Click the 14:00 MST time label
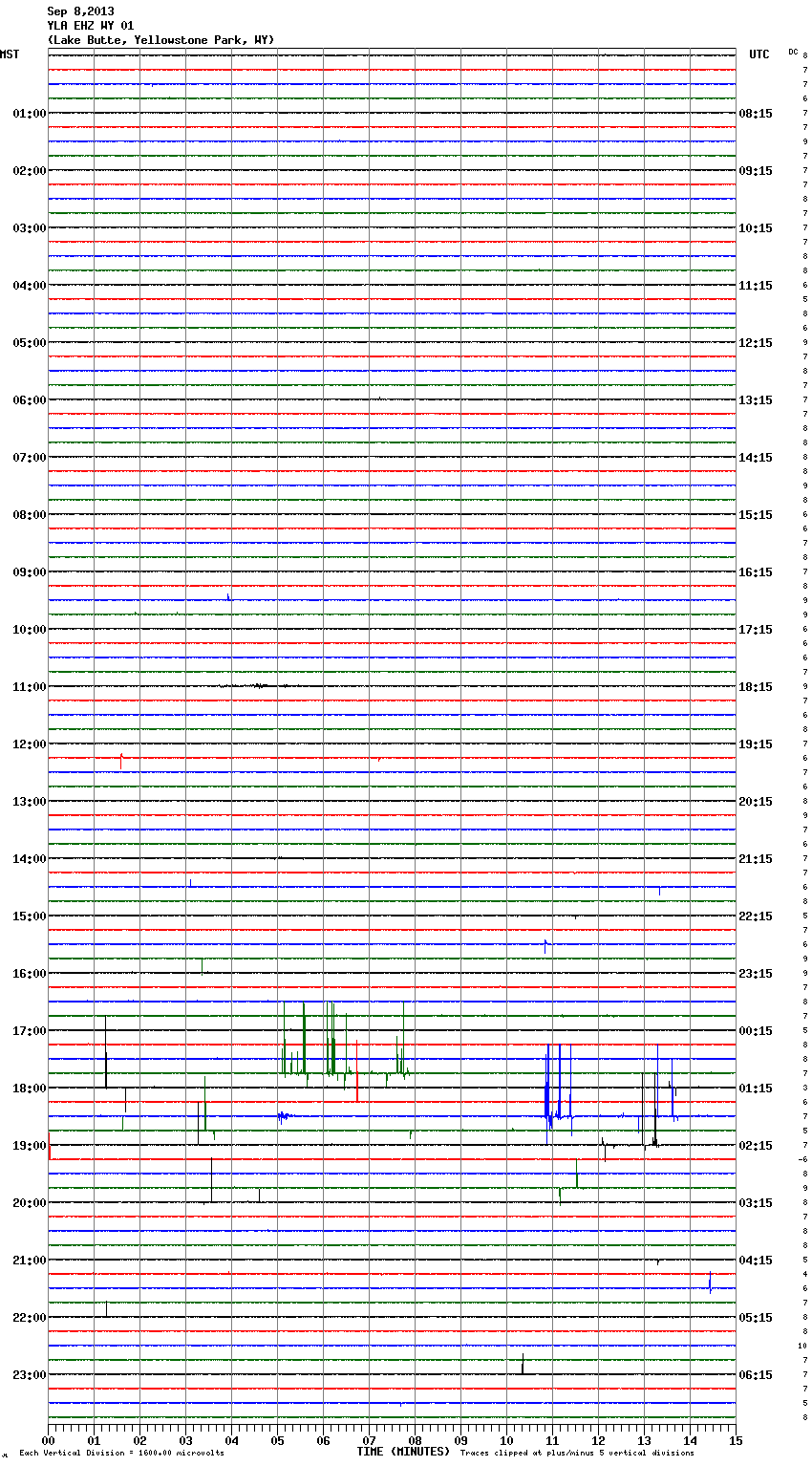The image size is (812, 1466). point(30,859)
